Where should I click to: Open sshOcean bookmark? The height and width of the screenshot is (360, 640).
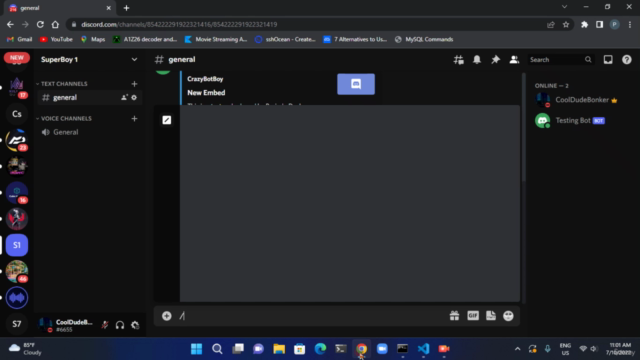pyautogui.click(x=285, y=39)
